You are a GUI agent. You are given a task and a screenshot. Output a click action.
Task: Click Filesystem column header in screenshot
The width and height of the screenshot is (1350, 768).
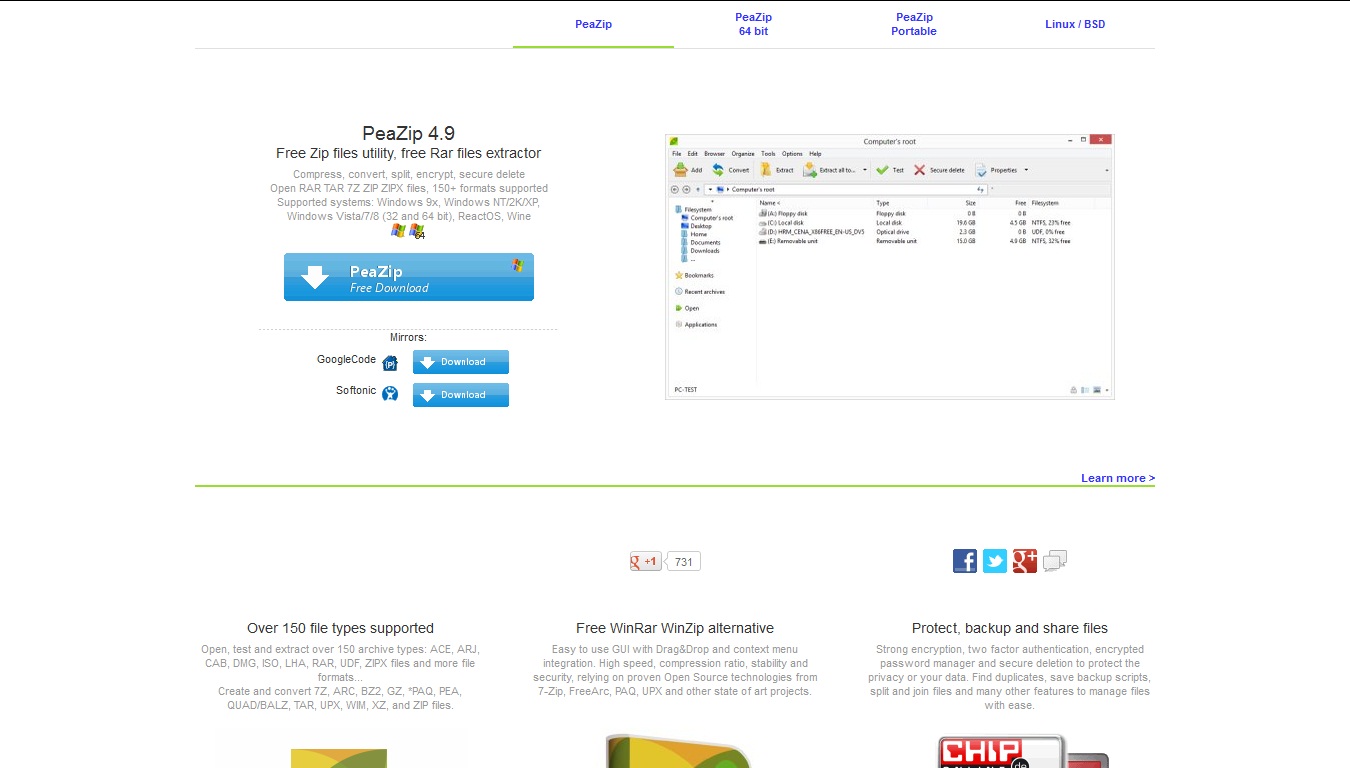point(1045,203)
